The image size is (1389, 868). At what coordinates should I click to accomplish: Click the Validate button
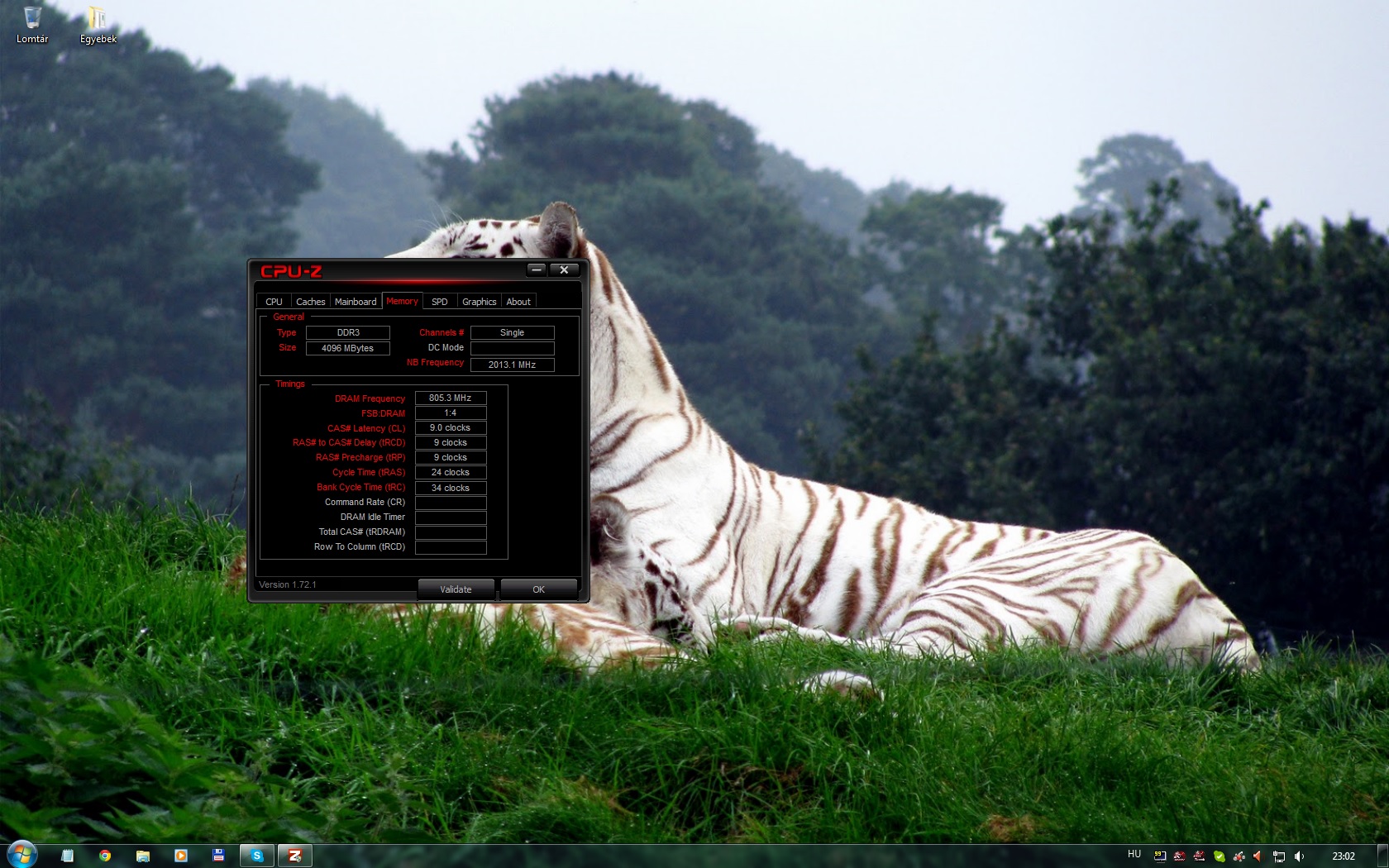(x=456, y=589)
